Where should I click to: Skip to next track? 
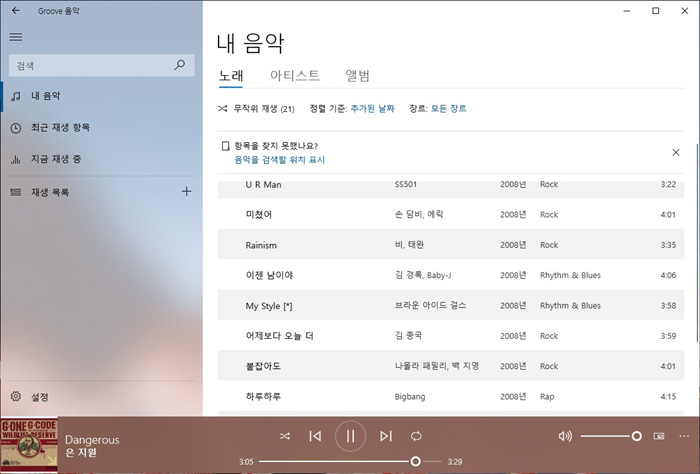tap(386, 436)
